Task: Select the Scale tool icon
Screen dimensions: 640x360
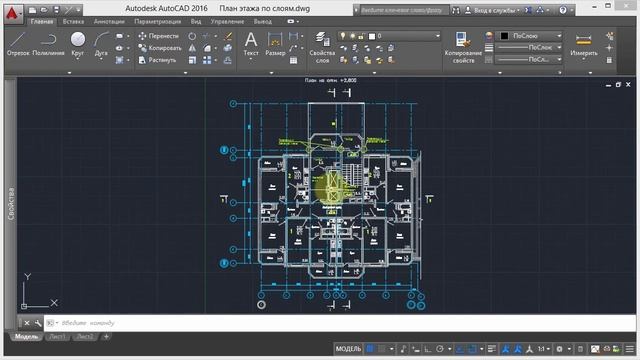Action: tap(192, 60)
